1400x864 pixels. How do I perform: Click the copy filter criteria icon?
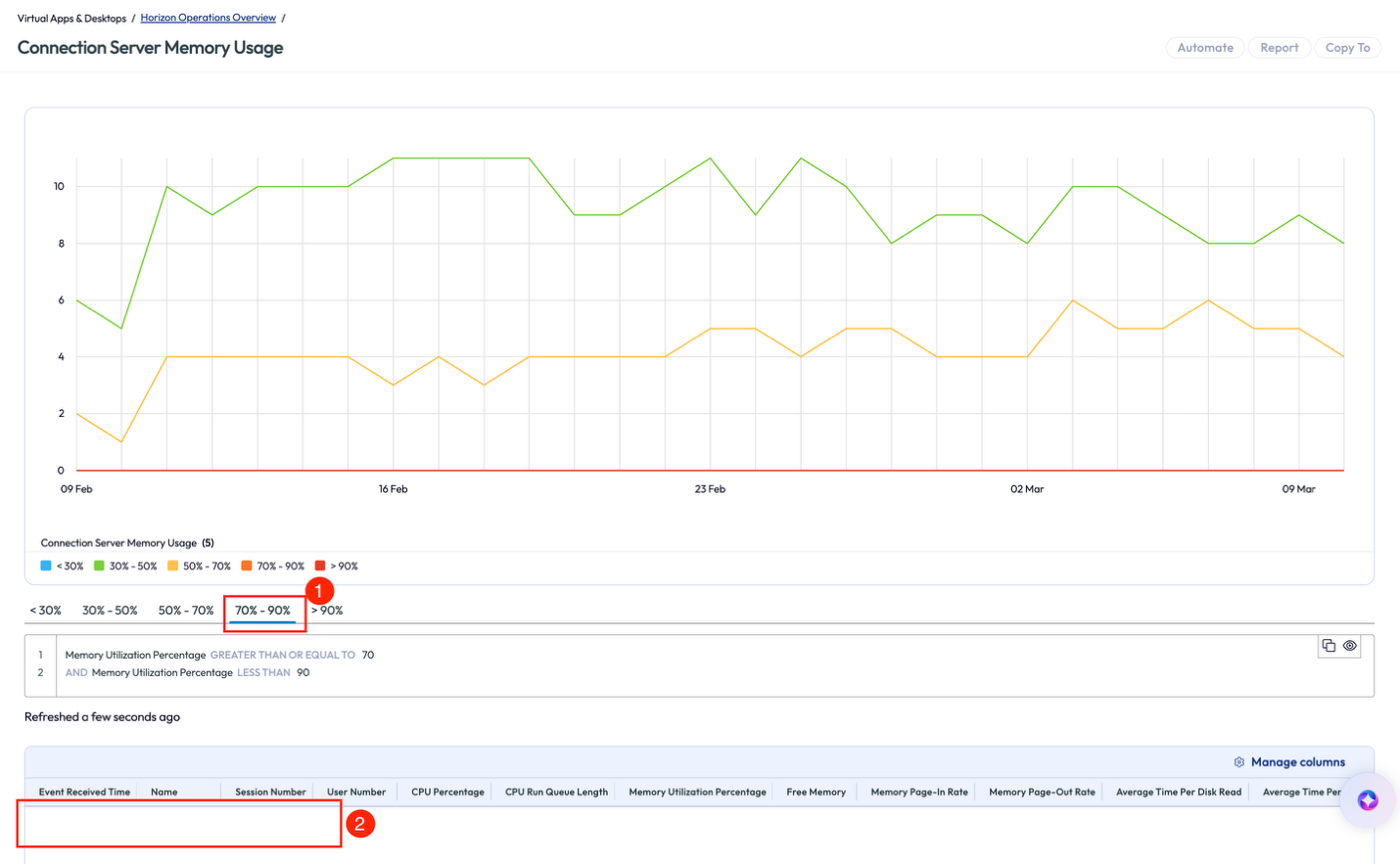[1329, 646]
